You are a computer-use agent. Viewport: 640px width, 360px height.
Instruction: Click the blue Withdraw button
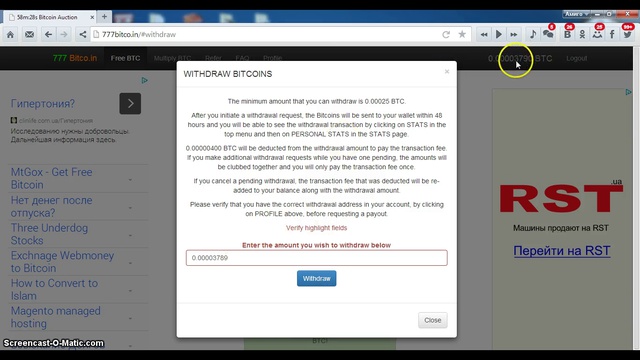317,278
